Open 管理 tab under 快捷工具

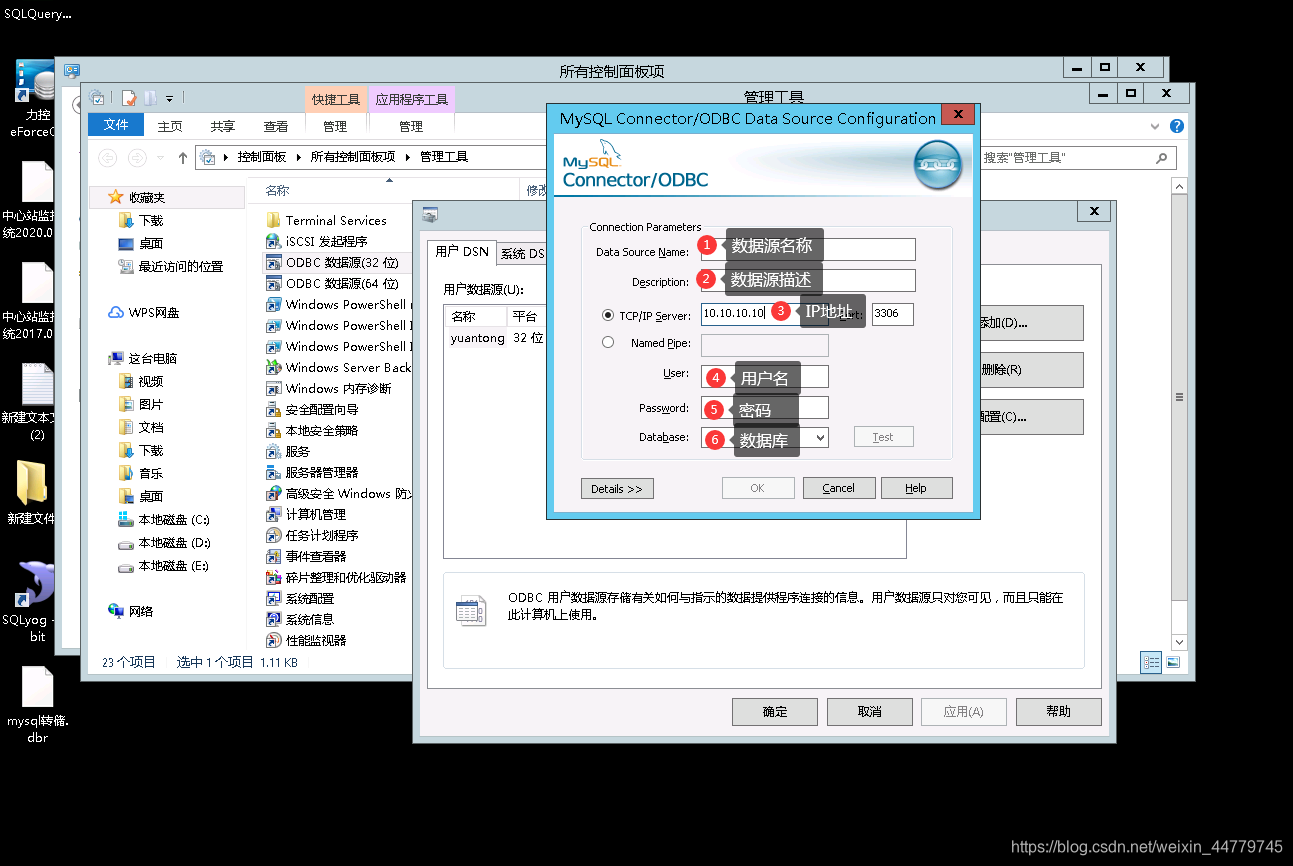(335, 126)
